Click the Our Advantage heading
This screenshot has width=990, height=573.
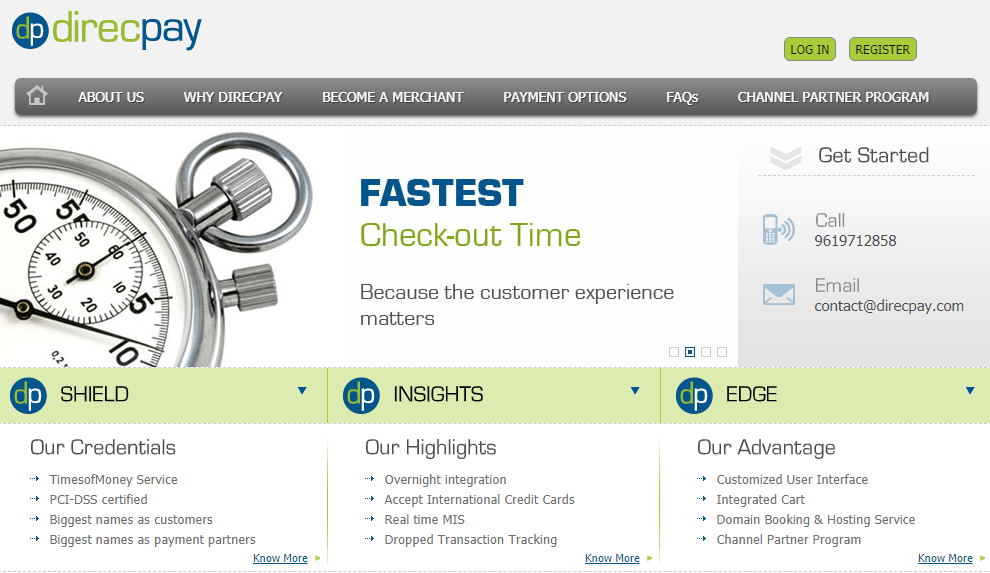766,448
